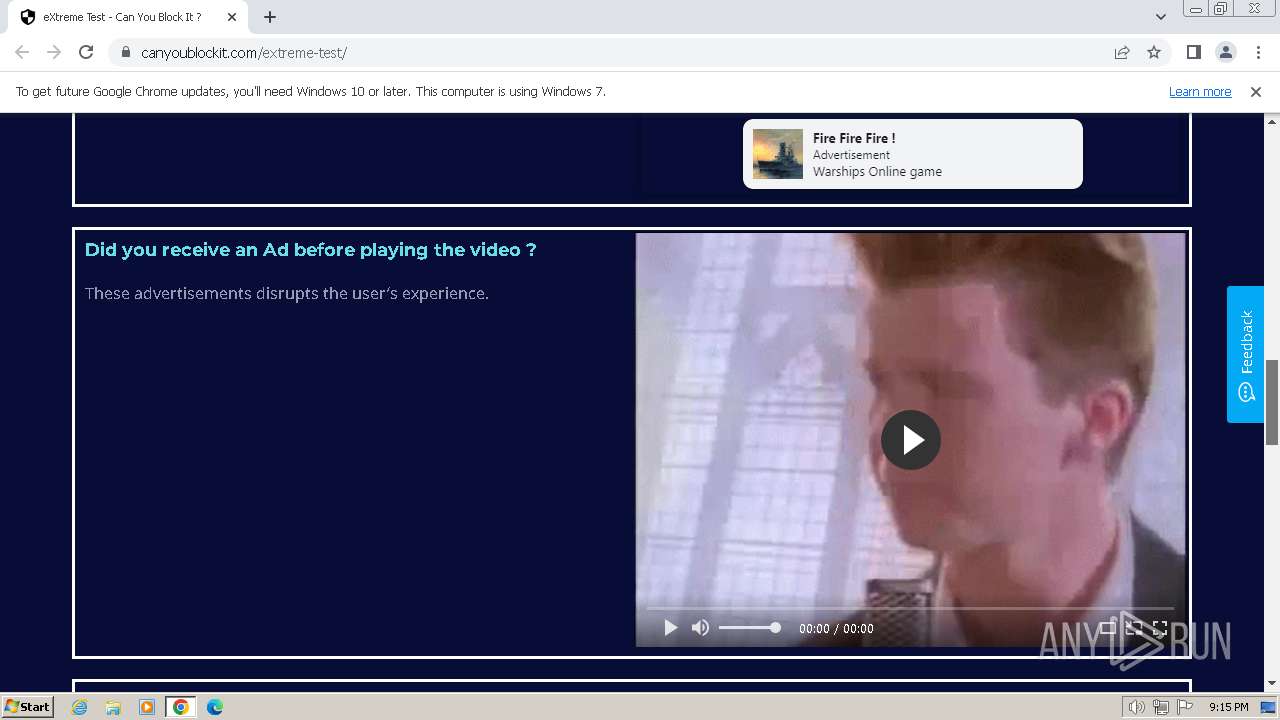
Task: Open Chrome three-dot menu
Action: coord(1258,52)
